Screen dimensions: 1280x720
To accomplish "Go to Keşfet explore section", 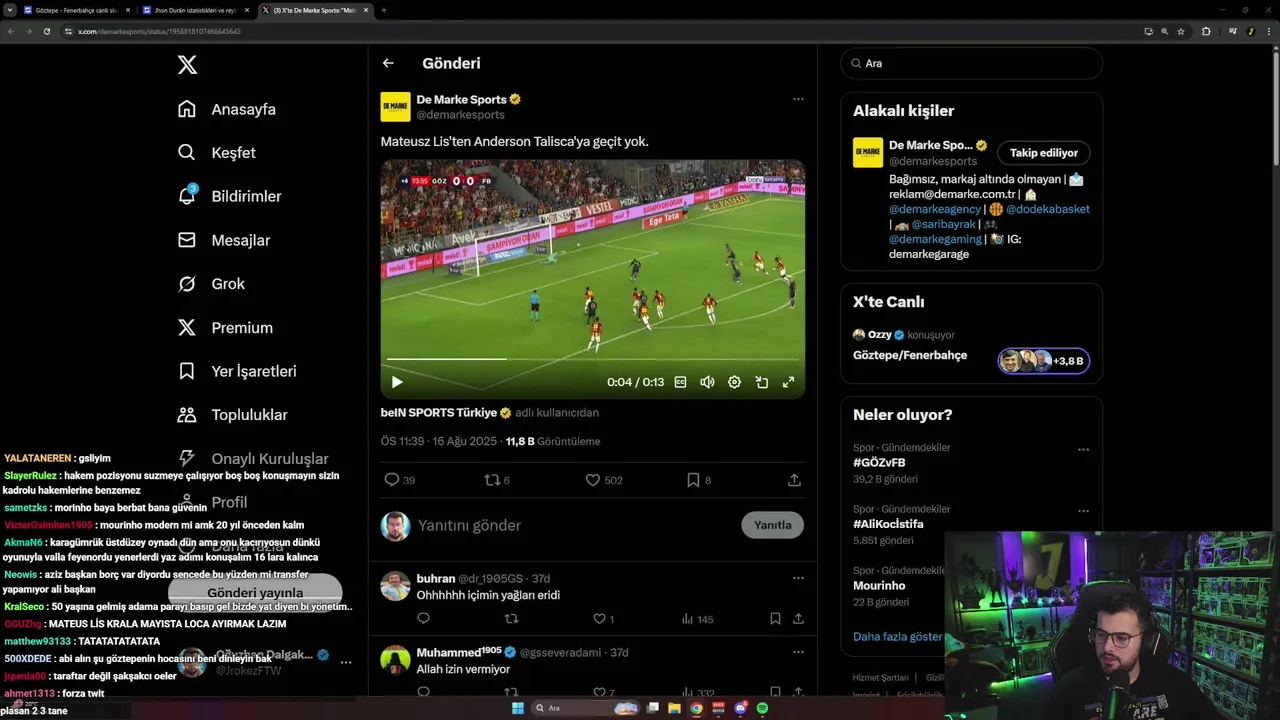I will point(216,153).
